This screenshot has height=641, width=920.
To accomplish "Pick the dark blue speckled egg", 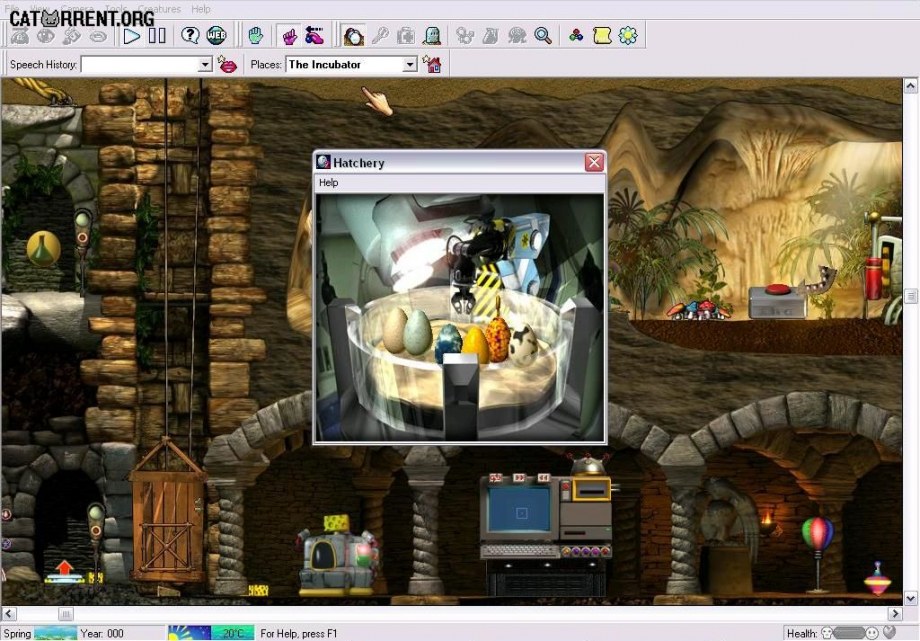I will [448, 343].
